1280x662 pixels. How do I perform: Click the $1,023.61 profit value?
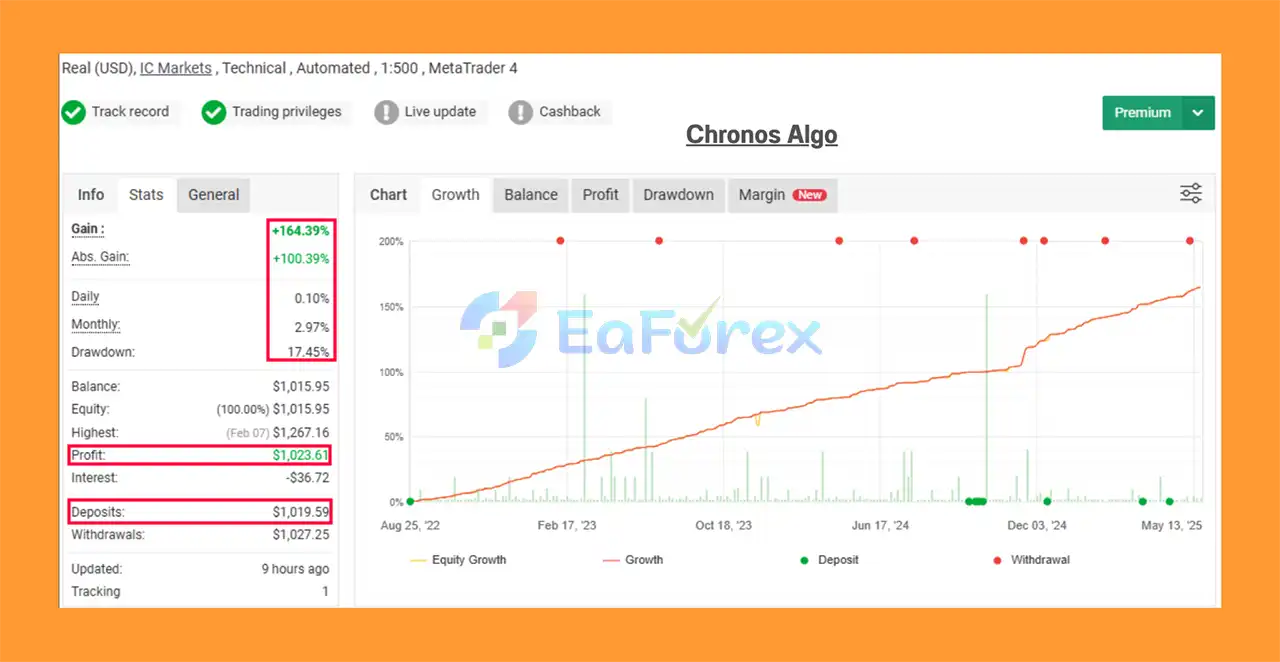click(301, 455)
